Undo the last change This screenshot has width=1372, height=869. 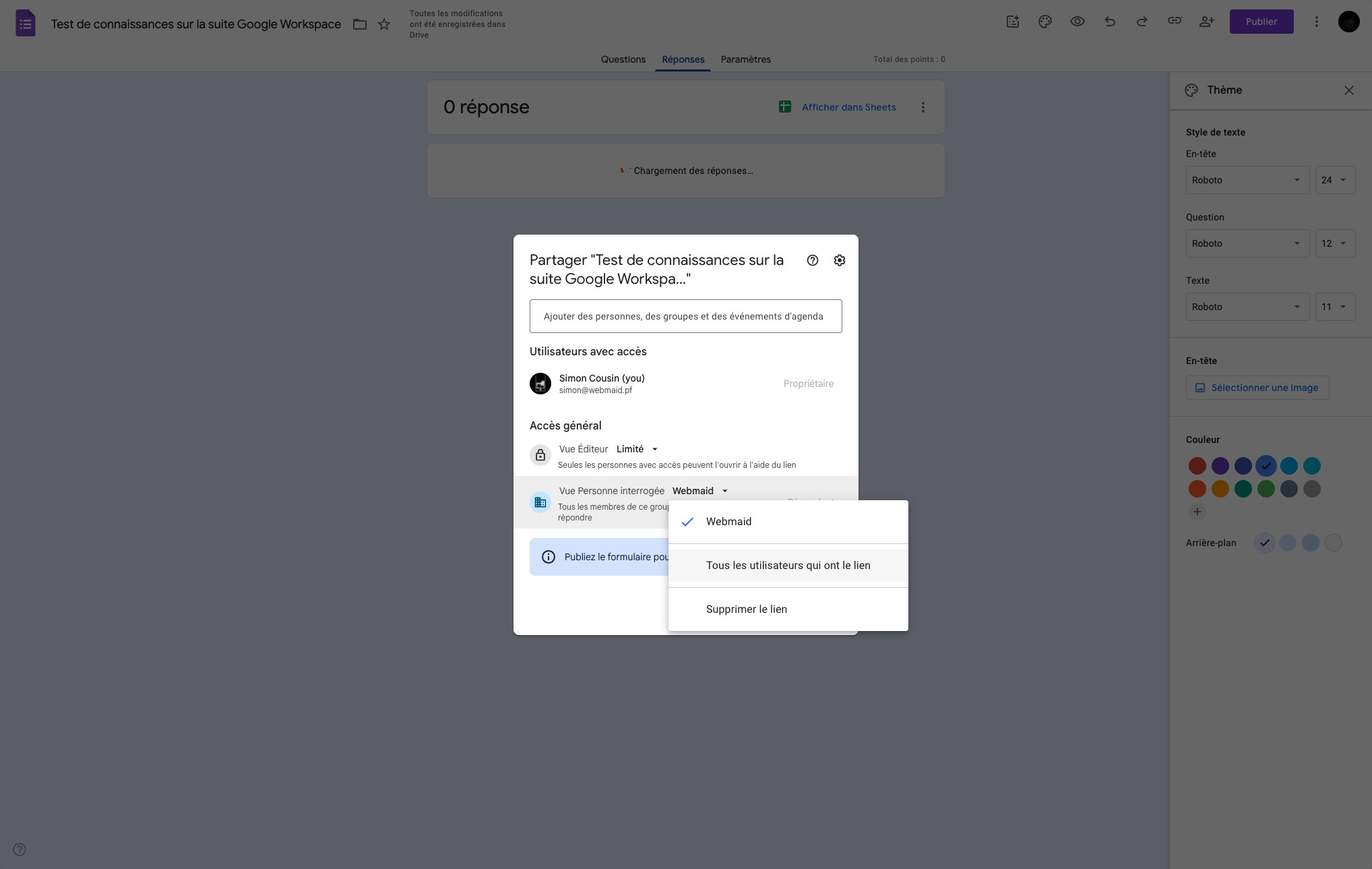click(1110, 22)
